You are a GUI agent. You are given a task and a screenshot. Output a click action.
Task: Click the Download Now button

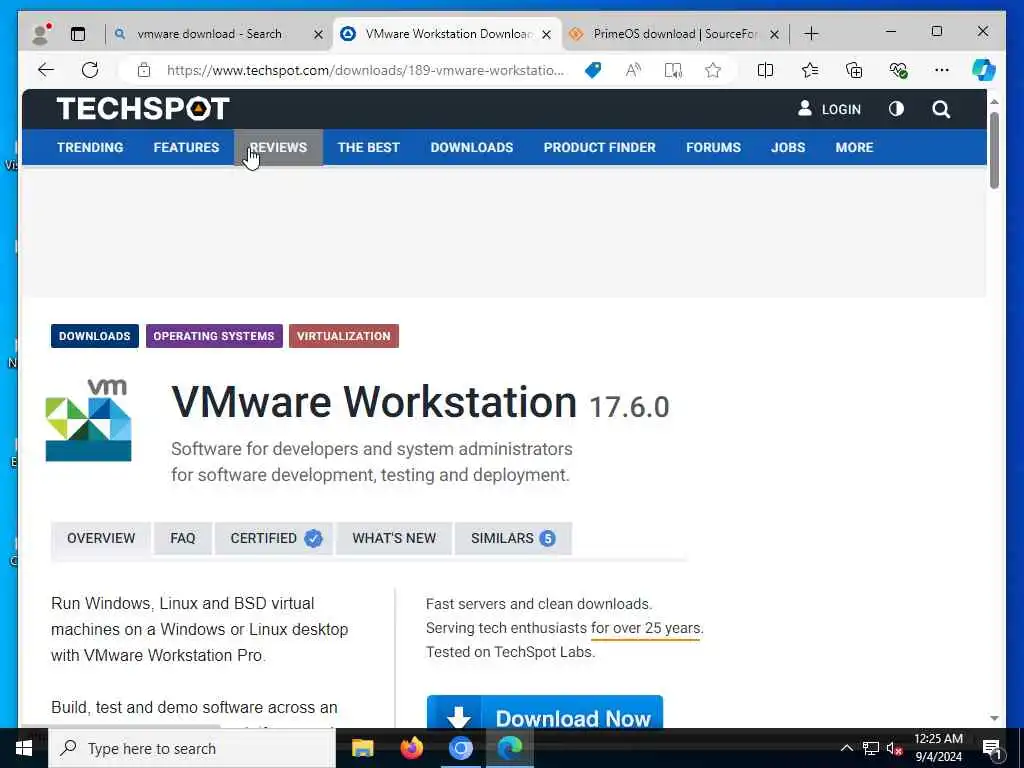[x=545, y=713]
